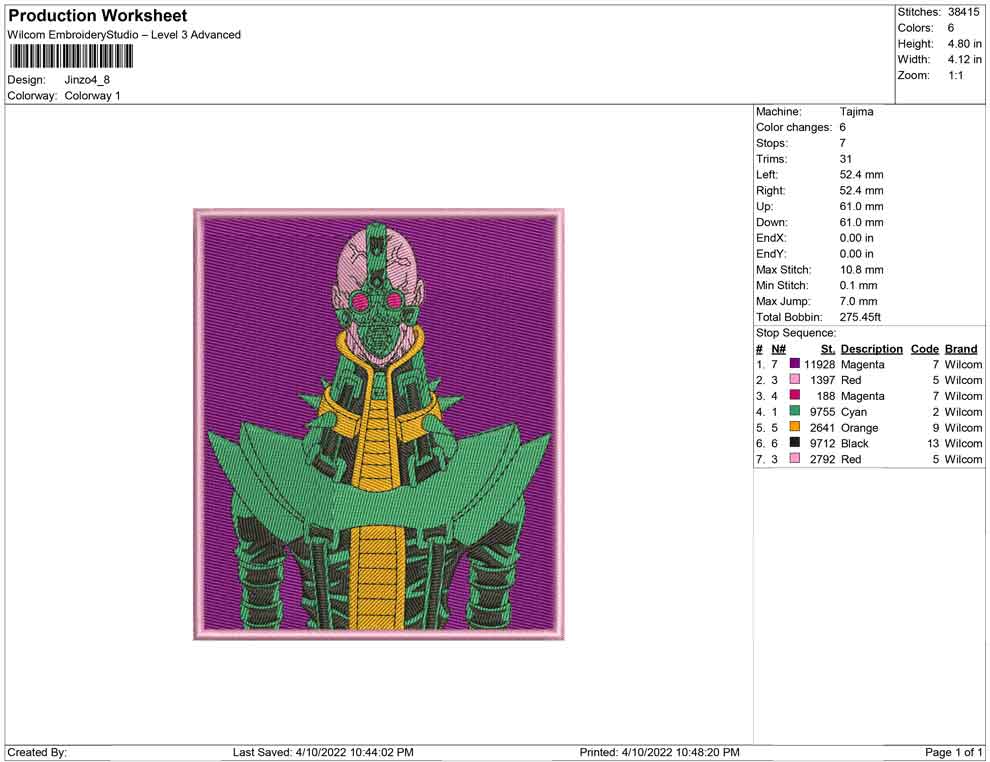
Task: Click the Printed timestamp
Action: 659,752
